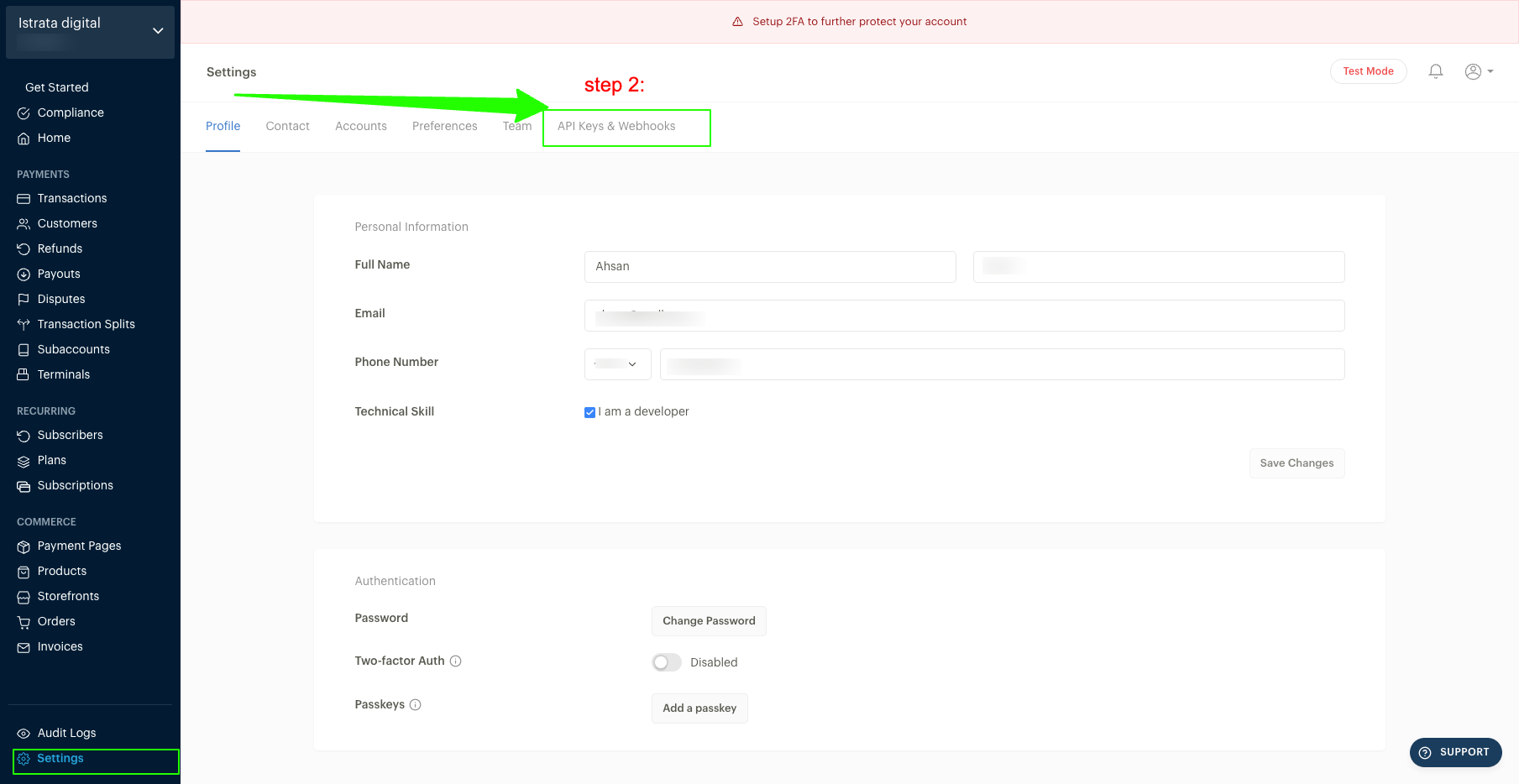Click the Refunds icon in sidebar
This screenshot has height=784, width=1519.
click(x=24, y=249)
